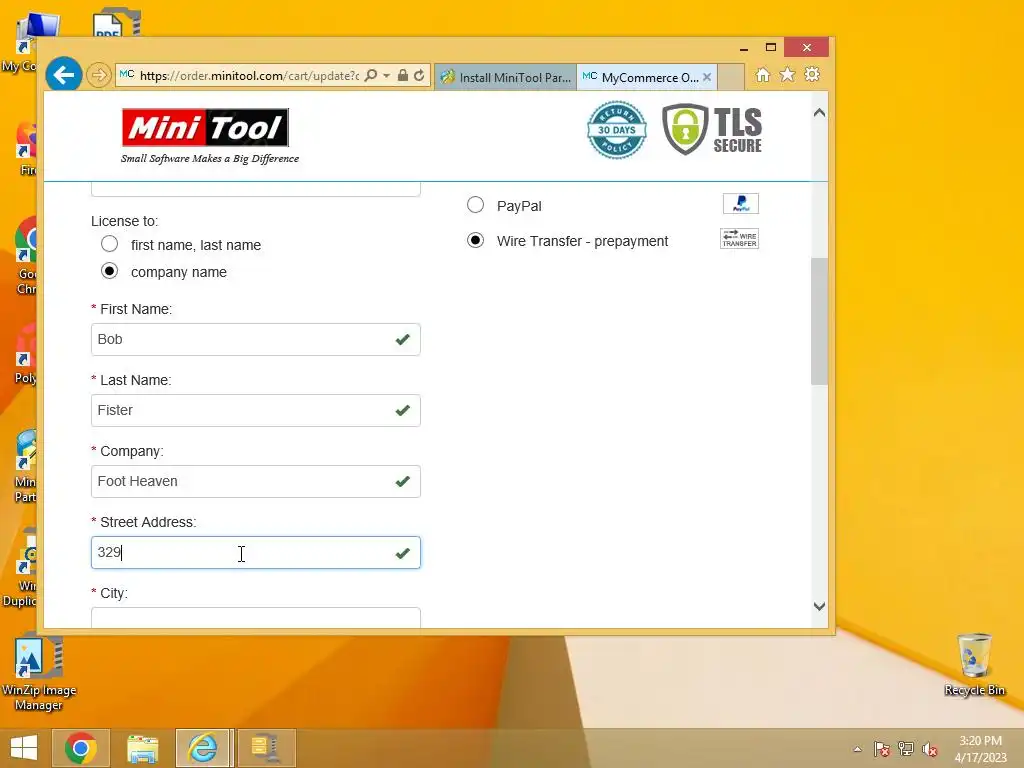Open a new blank tab

(x=731, y=77)
